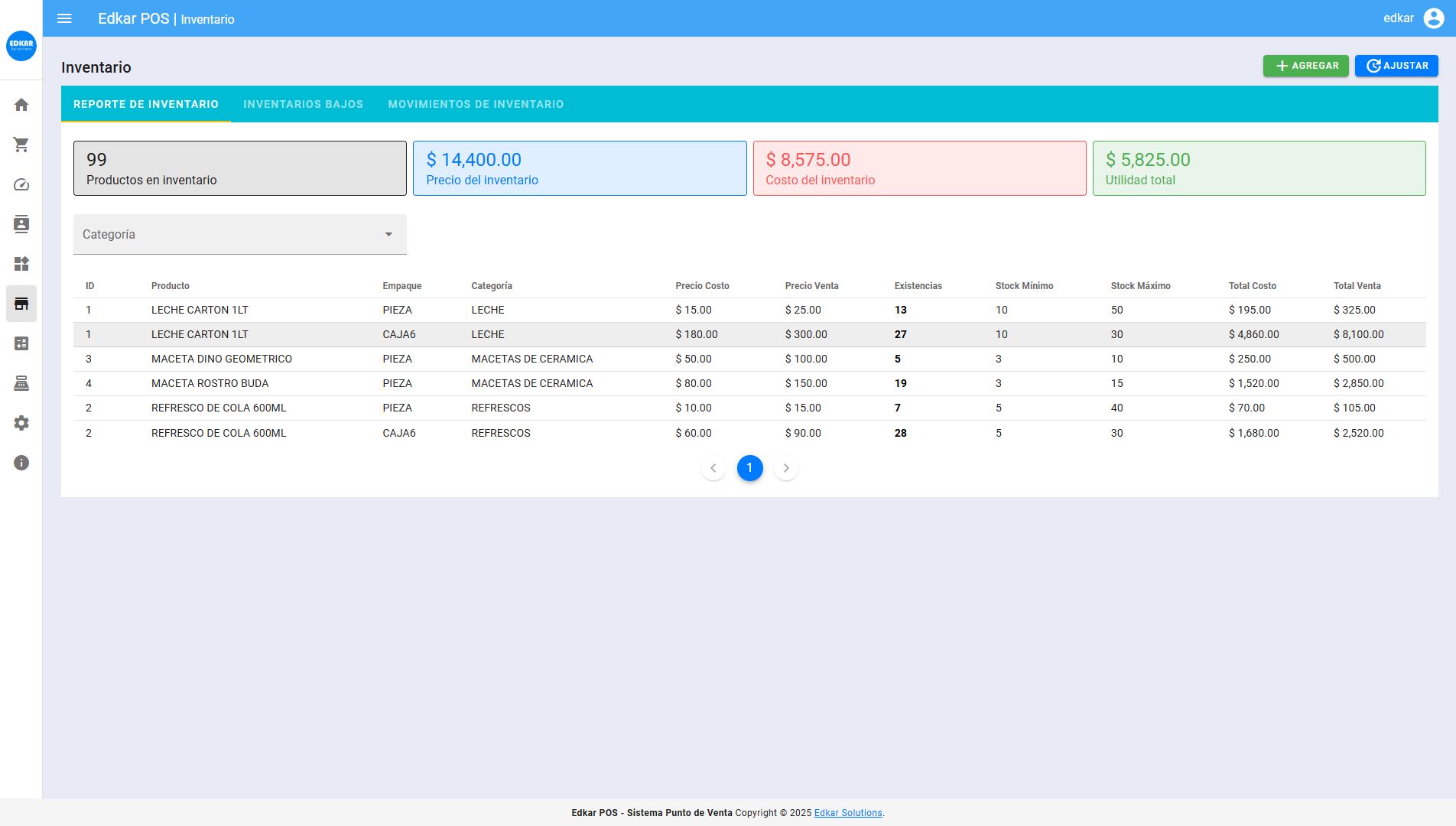Open the cash register icon
This screenshot has width=1456, height=826.
coord(21,383)
